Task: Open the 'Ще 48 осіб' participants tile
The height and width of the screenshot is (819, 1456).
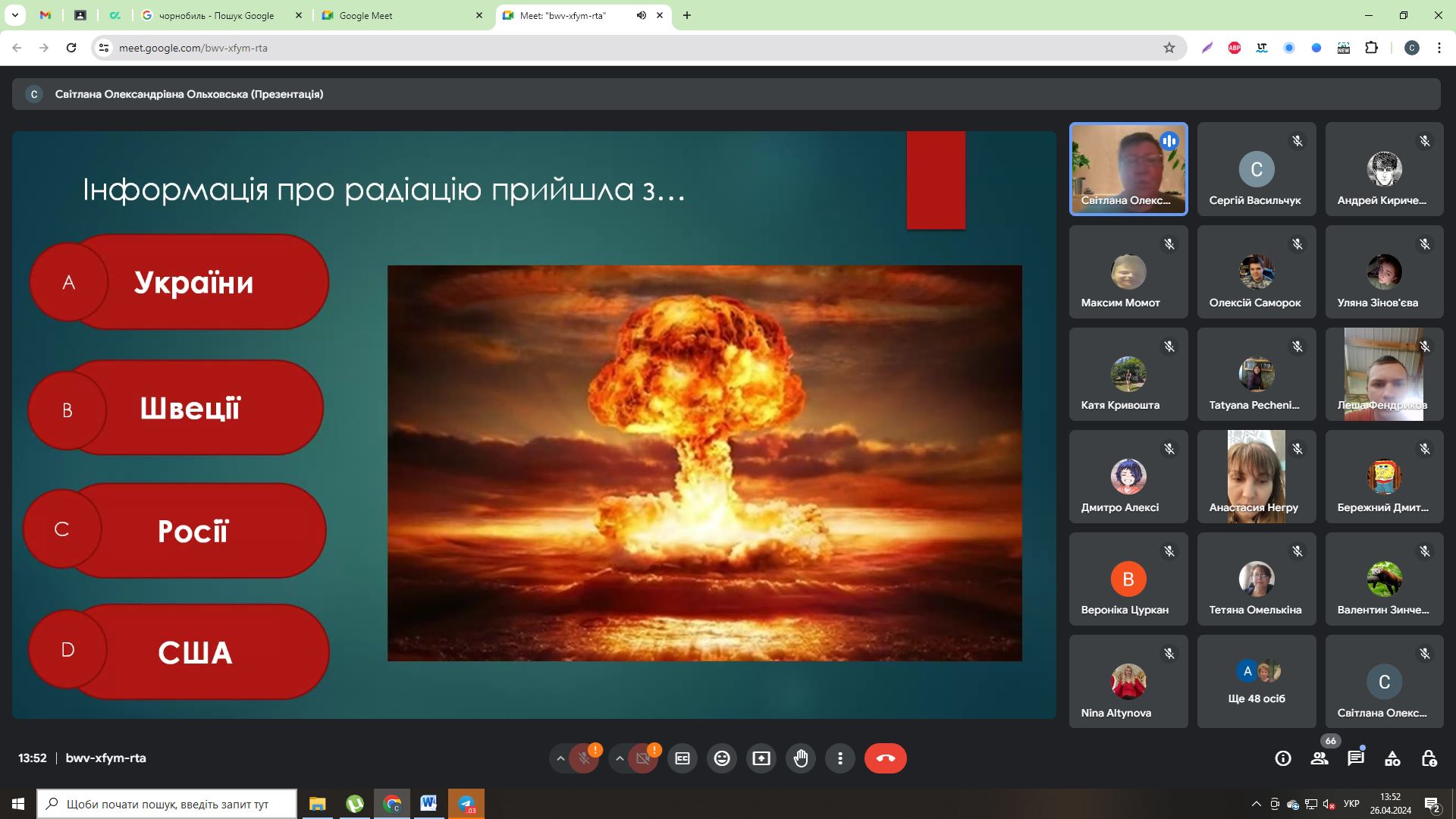Action: [x=1257, y=681]
